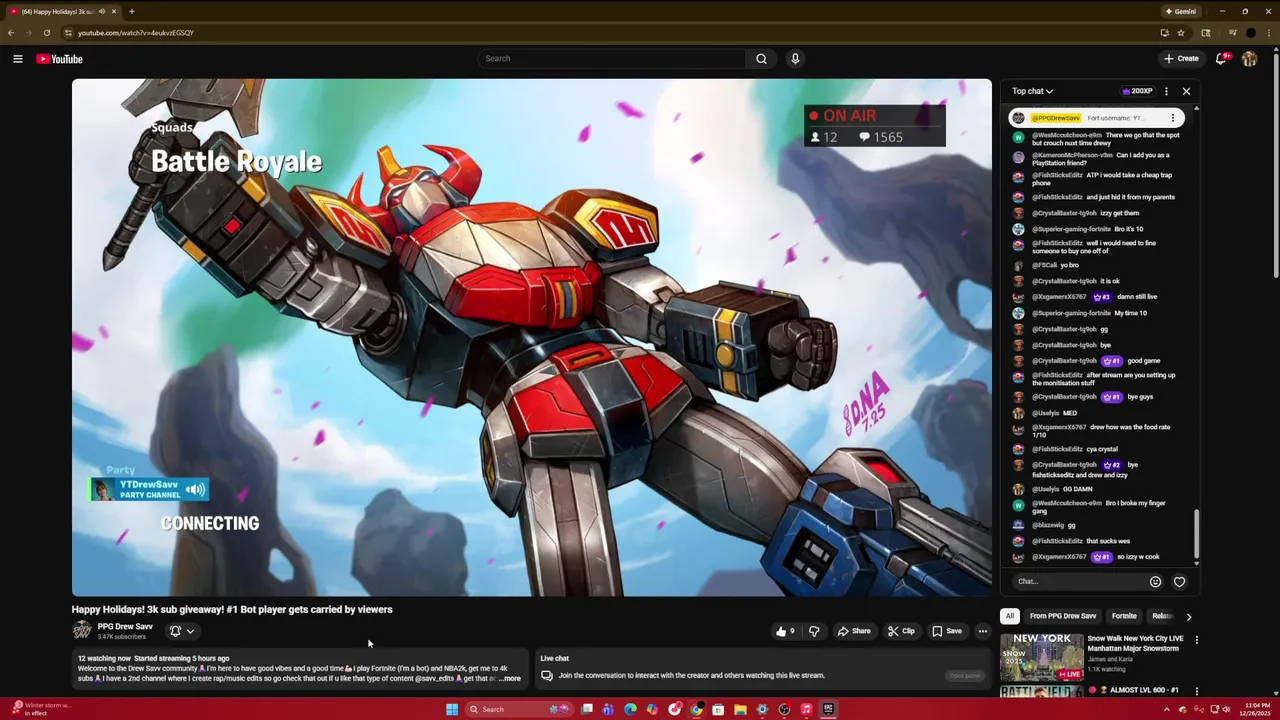Image resolution: width=1280 pixels, height=720 pixels.
Task: Open the Live chat replay panel button
Action: coord(965,675)
